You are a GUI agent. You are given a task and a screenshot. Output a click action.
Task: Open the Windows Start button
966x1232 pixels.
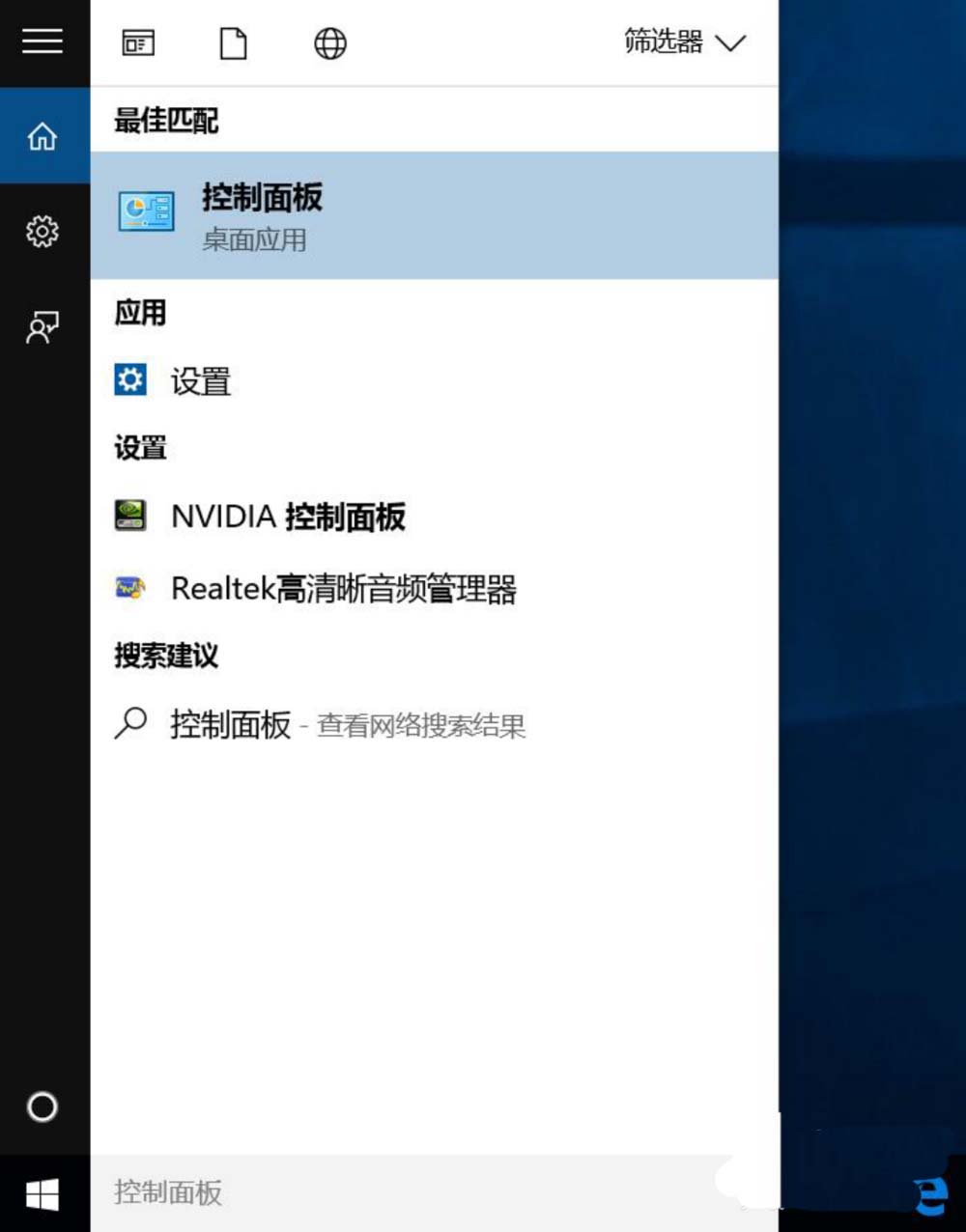pyautogui.click(x=43, y=1194)
